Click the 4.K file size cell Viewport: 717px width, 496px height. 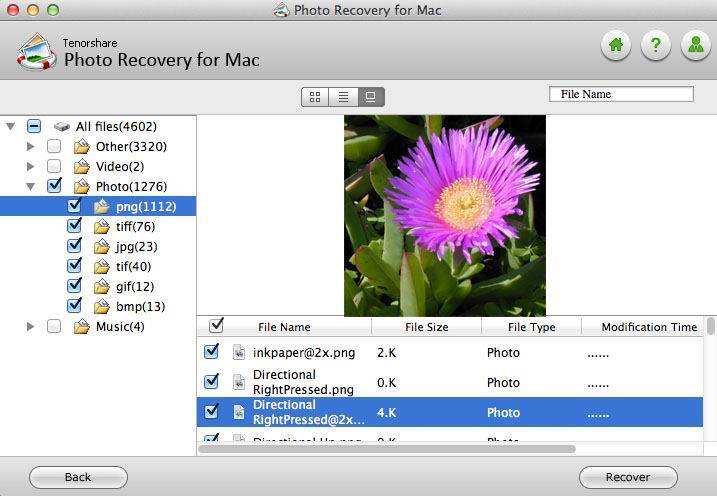tap(386, 413)
